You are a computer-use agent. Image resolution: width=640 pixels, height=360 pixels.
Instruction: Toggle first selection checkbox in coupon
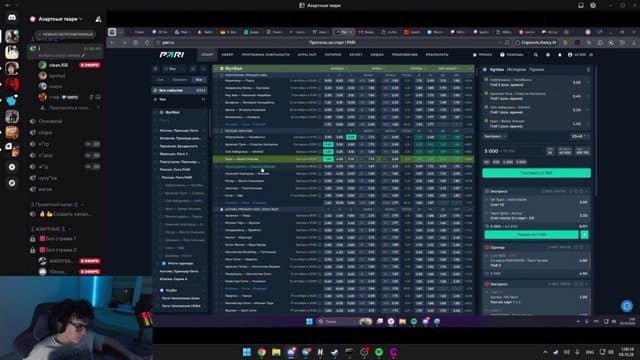pyautogui.click(x=486, y=80)
